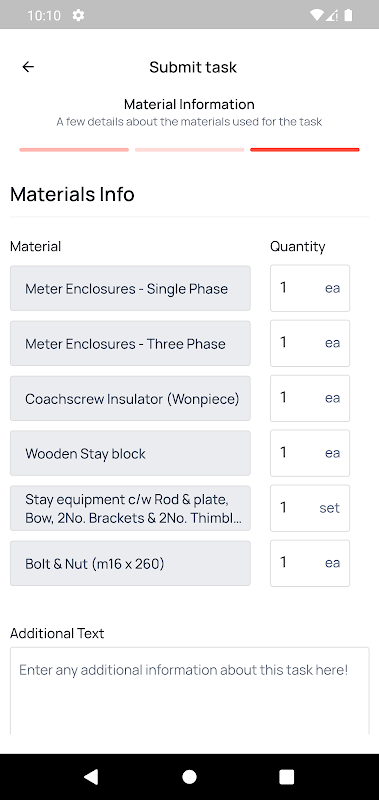Select the Stay equipment c/w Rod & plate field
Screen dimensions: 379x800
point(130,508)
